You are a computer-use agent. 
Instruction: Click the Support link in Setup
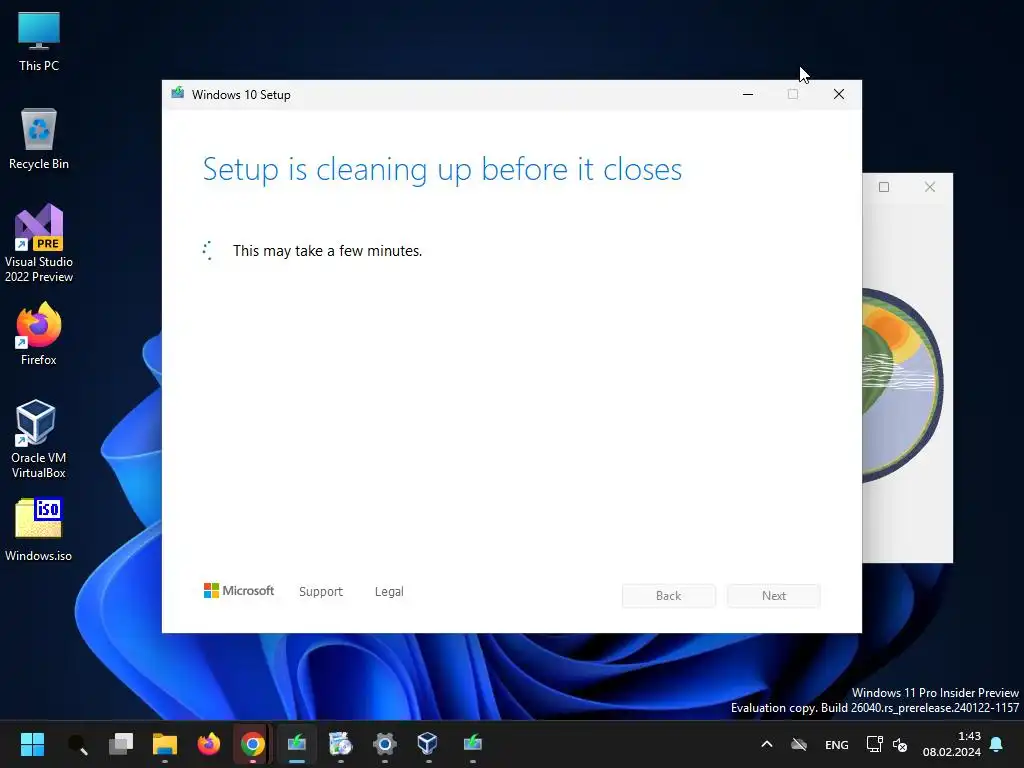(321, 592)
